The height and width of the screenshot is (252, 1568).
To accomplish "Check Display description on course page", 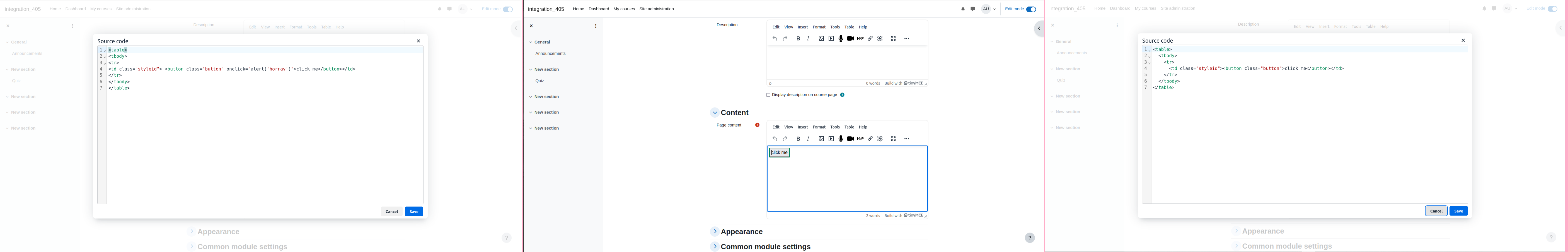I will click(768, 95).
